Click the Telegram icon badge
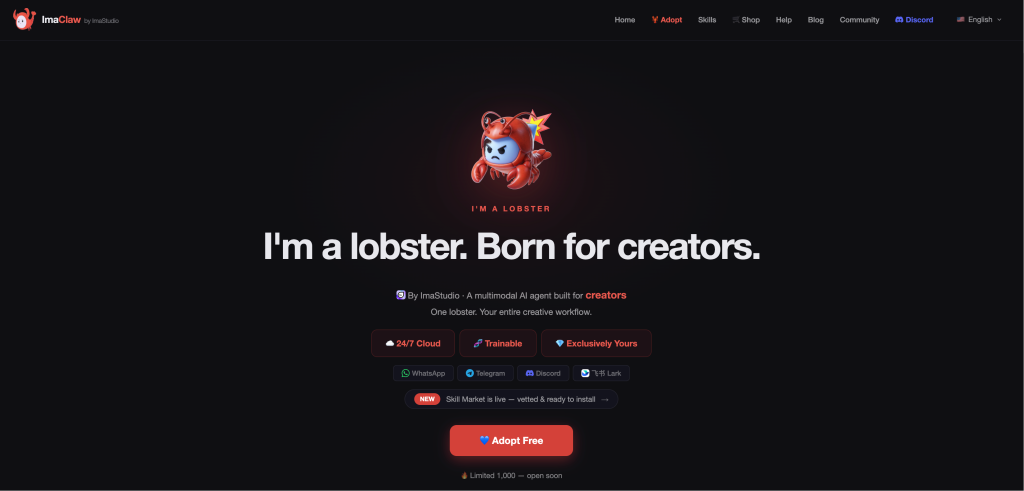1024x491 pixels. click(485, 373)
